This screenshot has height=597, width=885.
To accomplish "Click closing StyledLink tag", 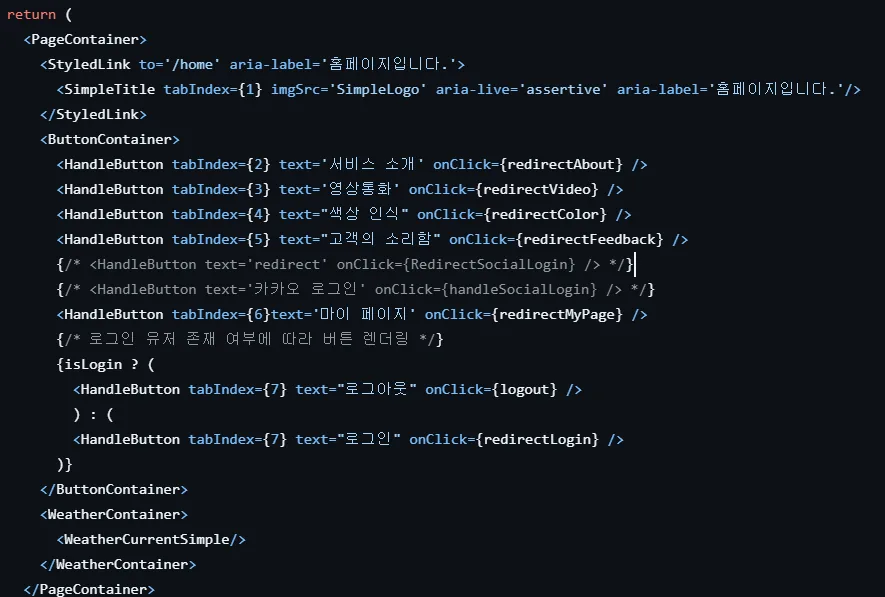I will pyautogui.click(x=93, y=115).
